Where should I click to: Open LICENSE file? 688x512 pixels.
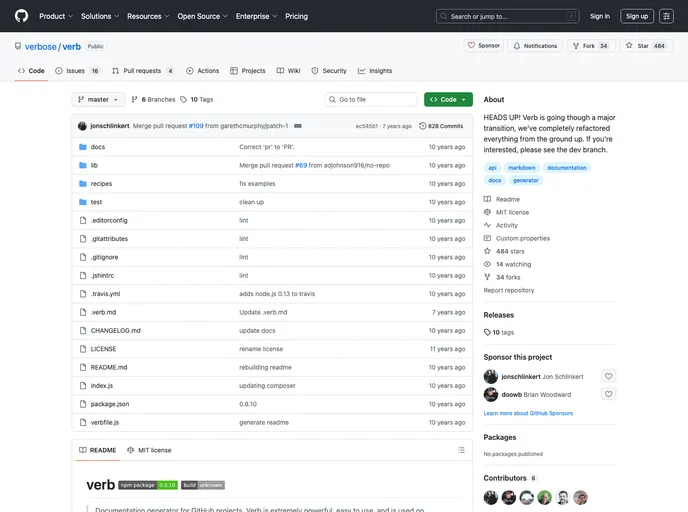click(x=103, y=349)
